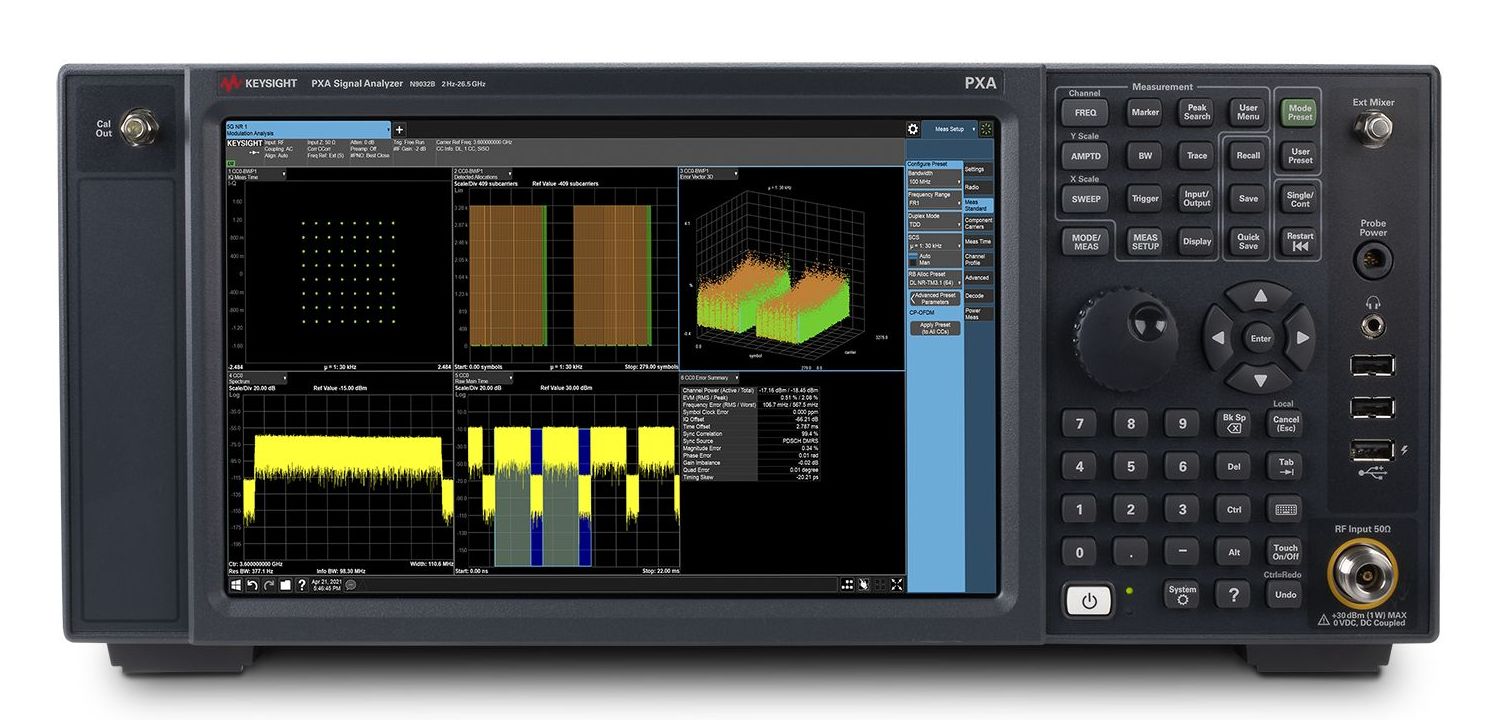Viewport: 1500px width, 720px height.
Task: Push the FREQ hardkey
Action: coord(1085,112)
